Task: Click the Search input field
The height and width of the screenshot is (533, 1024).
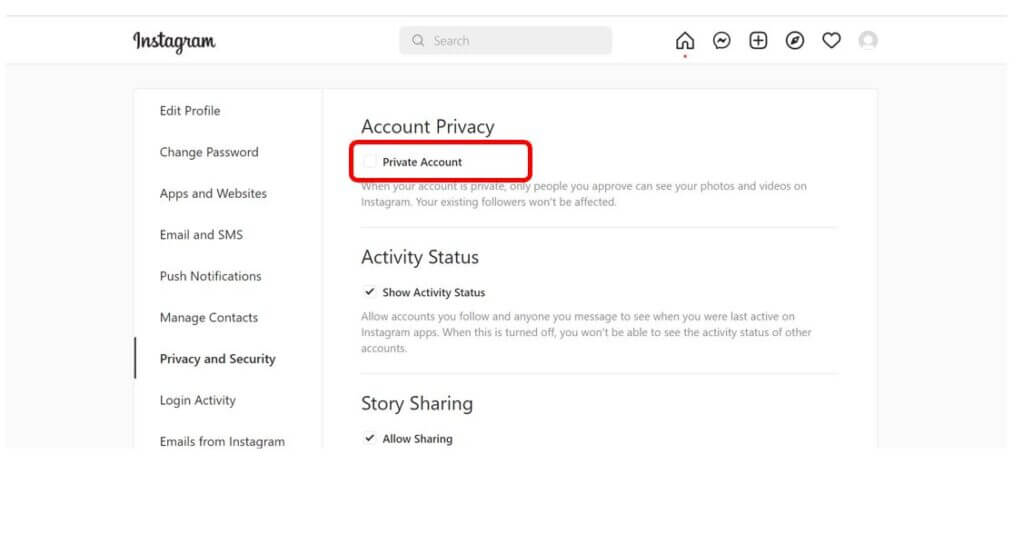Action: pyautogui.click(x=505, y=40)
